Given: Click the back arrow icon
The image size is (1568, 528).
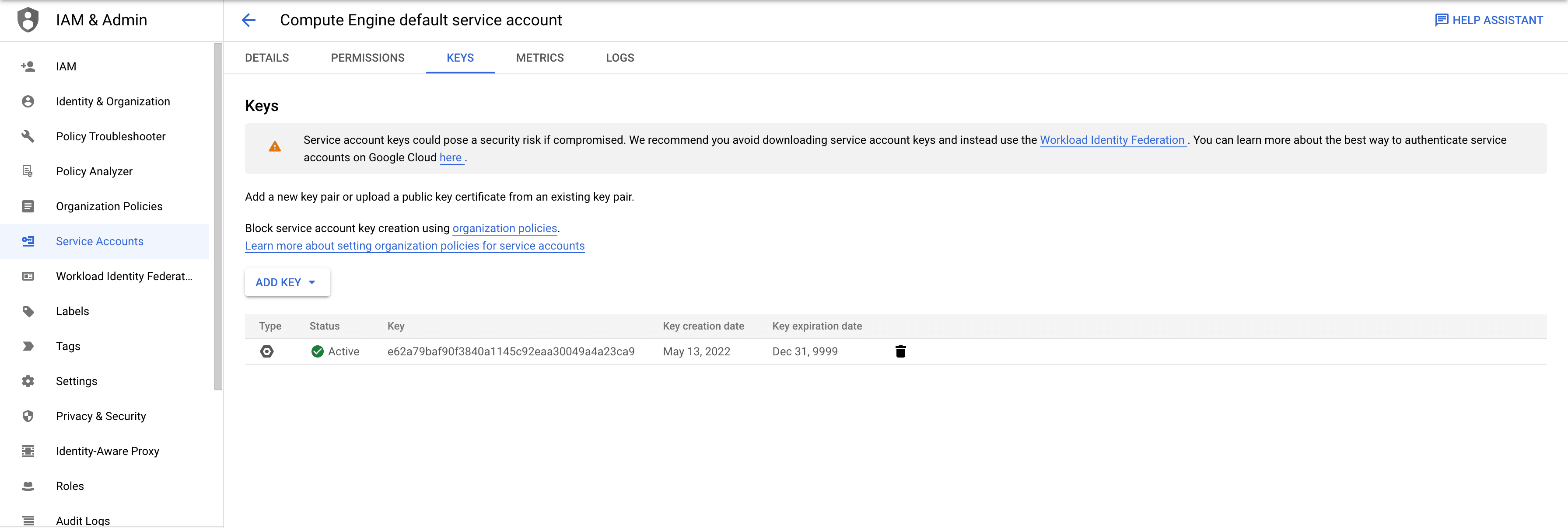Looking at the screenshot, I should click(248, 20).
